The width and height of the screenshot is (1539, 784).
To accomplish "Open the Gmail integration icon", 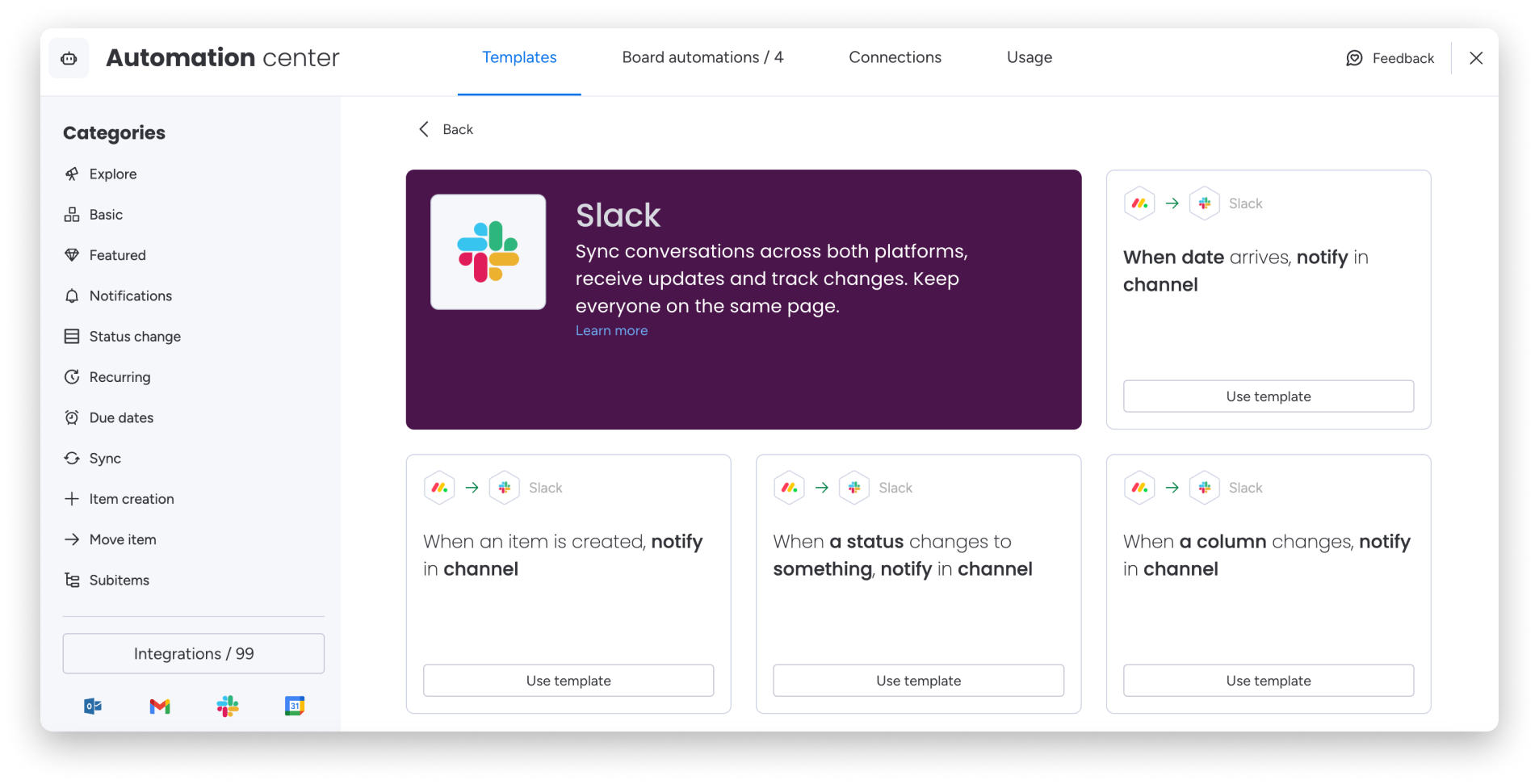I will point(160,706).
